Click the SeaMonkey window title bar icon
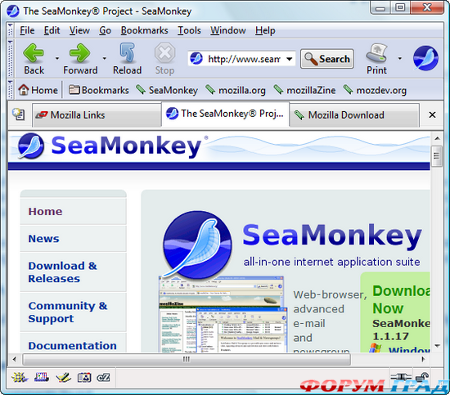450x395 pixels. coord(13,11)
